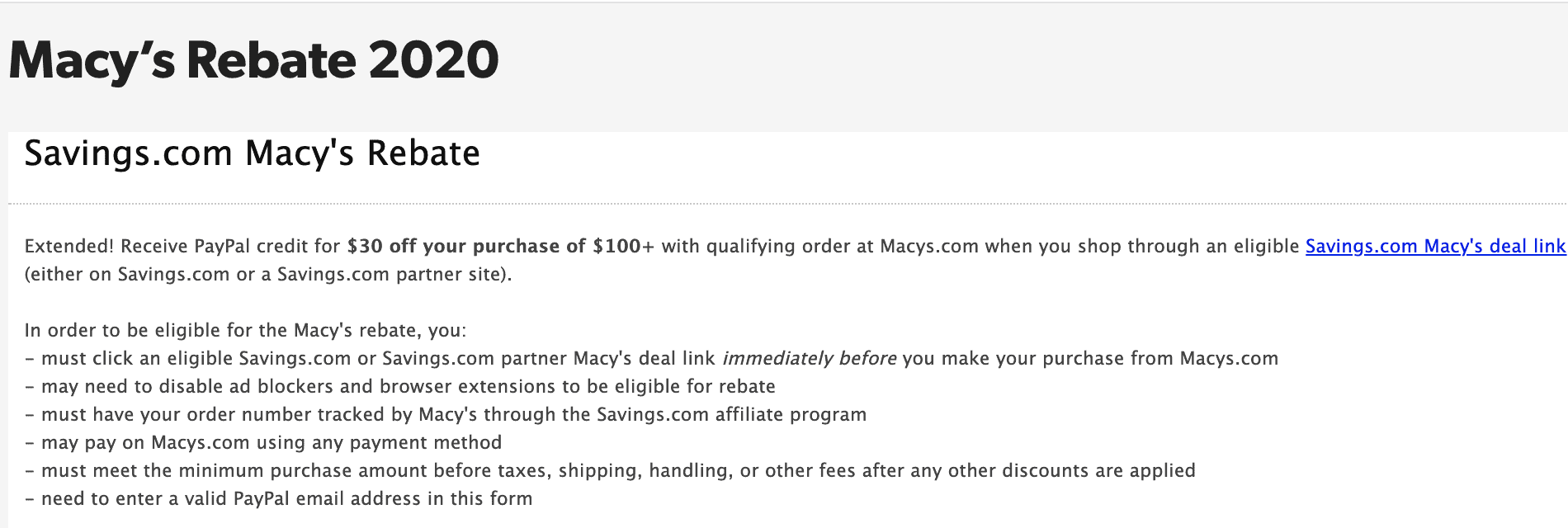Click the "In order to be eligible" intro line
The height and width of the screenshot is (528, 1568).
[x=245, y=330]
